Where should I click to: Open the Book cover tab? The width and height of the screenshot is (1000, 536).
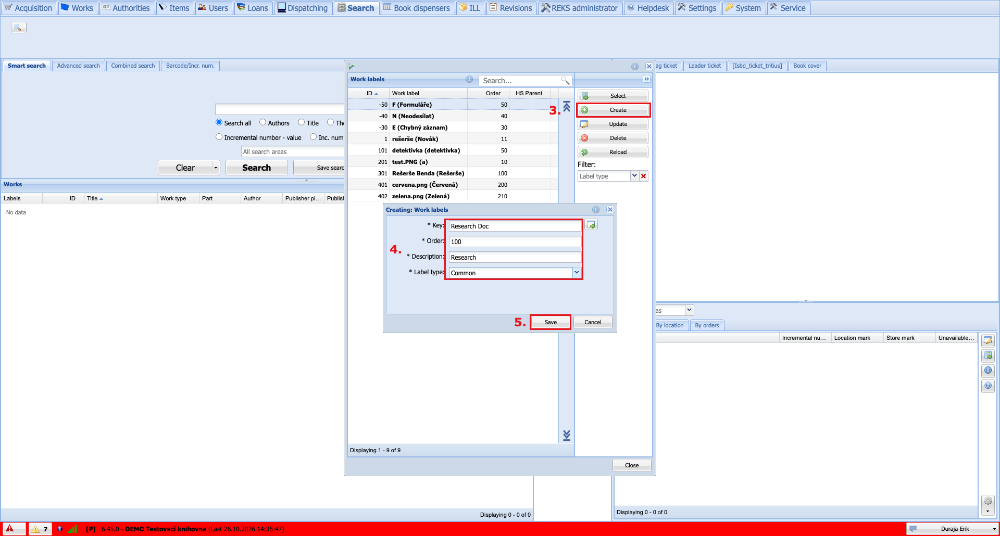tap(807, 66)
